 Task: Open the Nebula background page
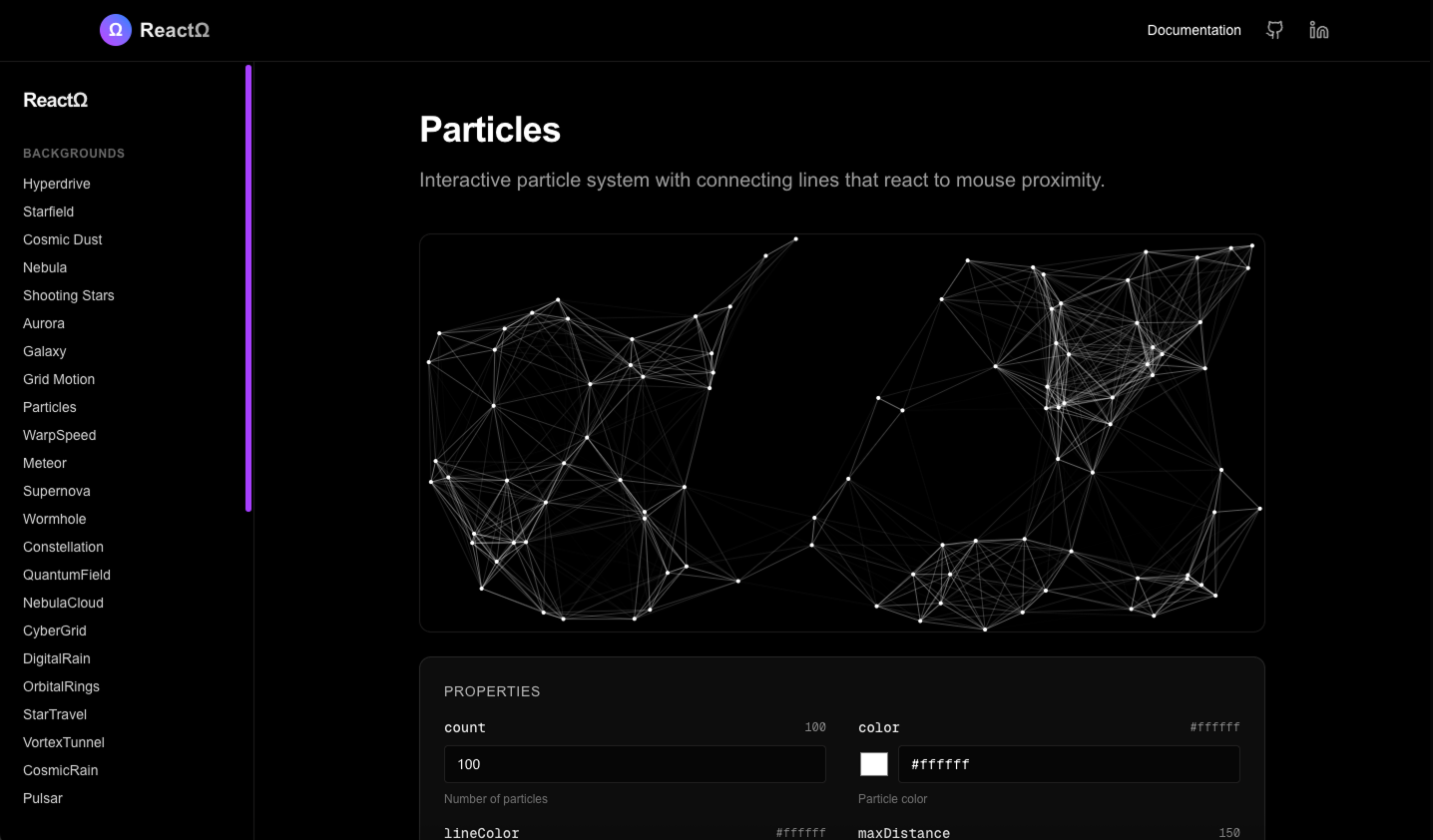45,267
